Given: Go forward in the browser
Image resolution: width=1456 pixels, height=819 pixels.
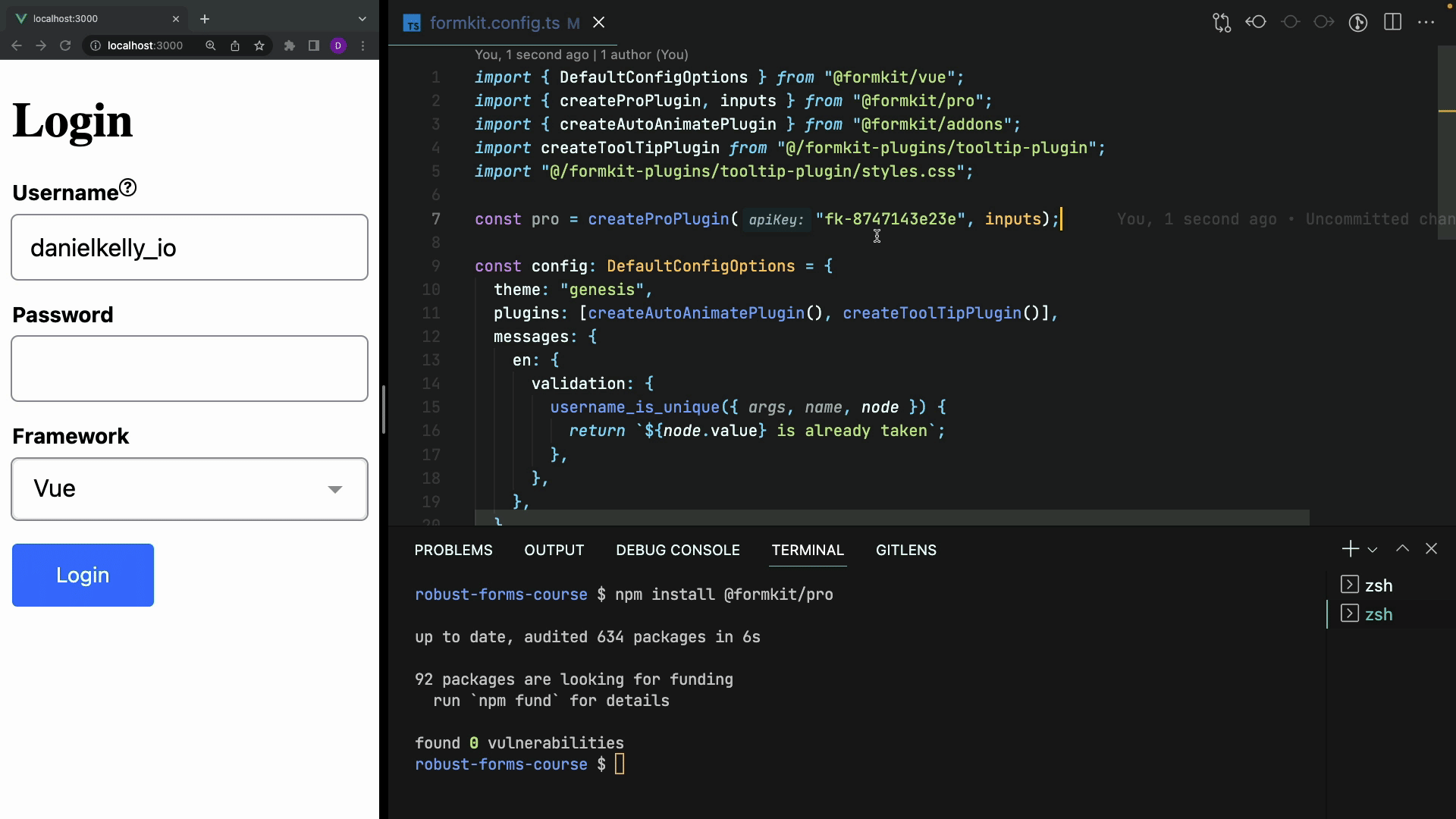Looking at the screenshot, I should 41,45.
